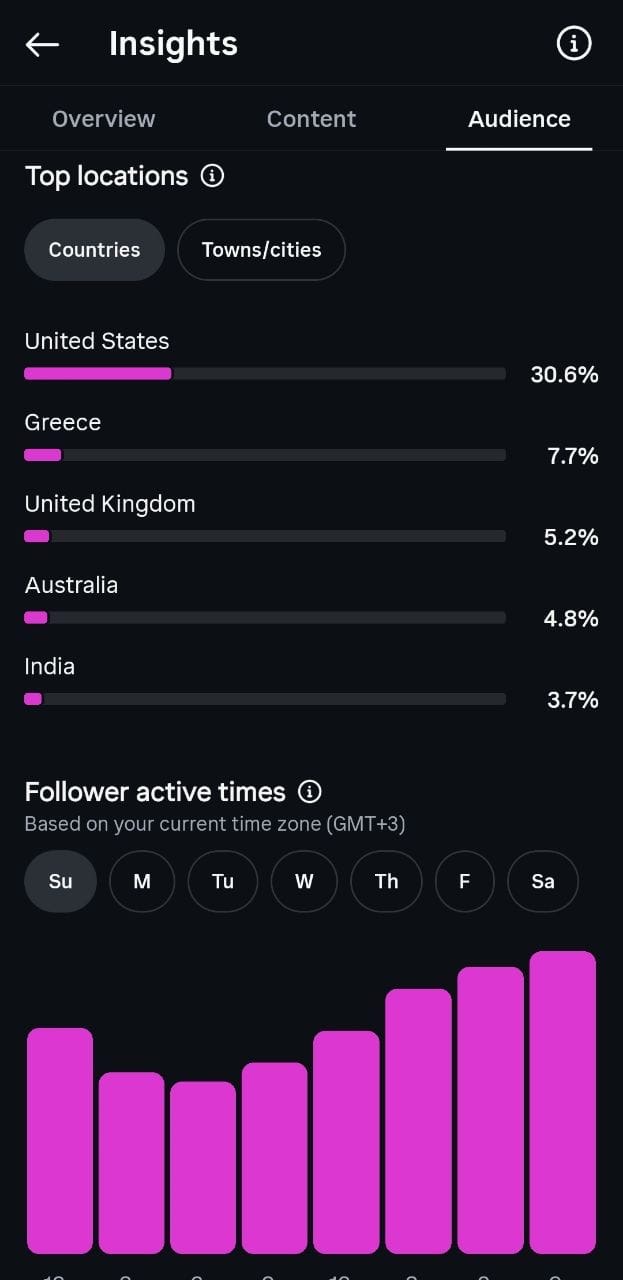Image resolution: width=623 pixels, height=1280 pixels.
Task: Pick the Sa day chip
Action: pyautogui.click(x=543, y=881)
